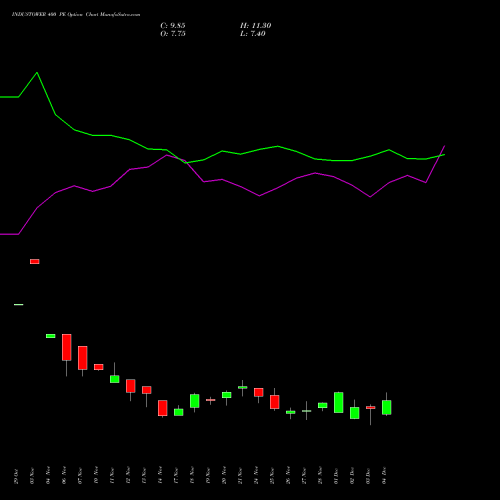Image resolution: width=500 pixels, height=500 pixels.
Task: Click the 06 Nov date label
Action: tap(65, 476)
